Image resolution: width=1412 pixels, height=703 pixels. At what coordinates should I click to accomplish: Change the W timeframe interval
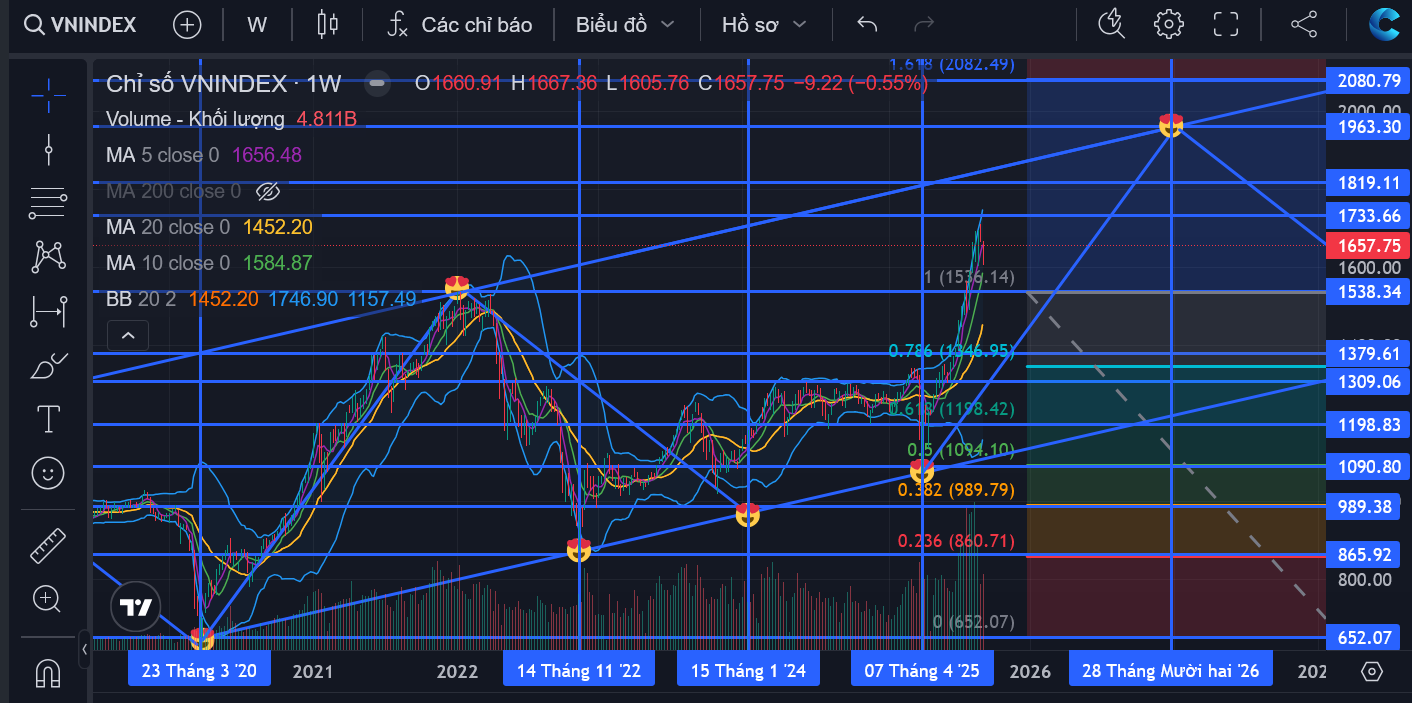point(257,25)
